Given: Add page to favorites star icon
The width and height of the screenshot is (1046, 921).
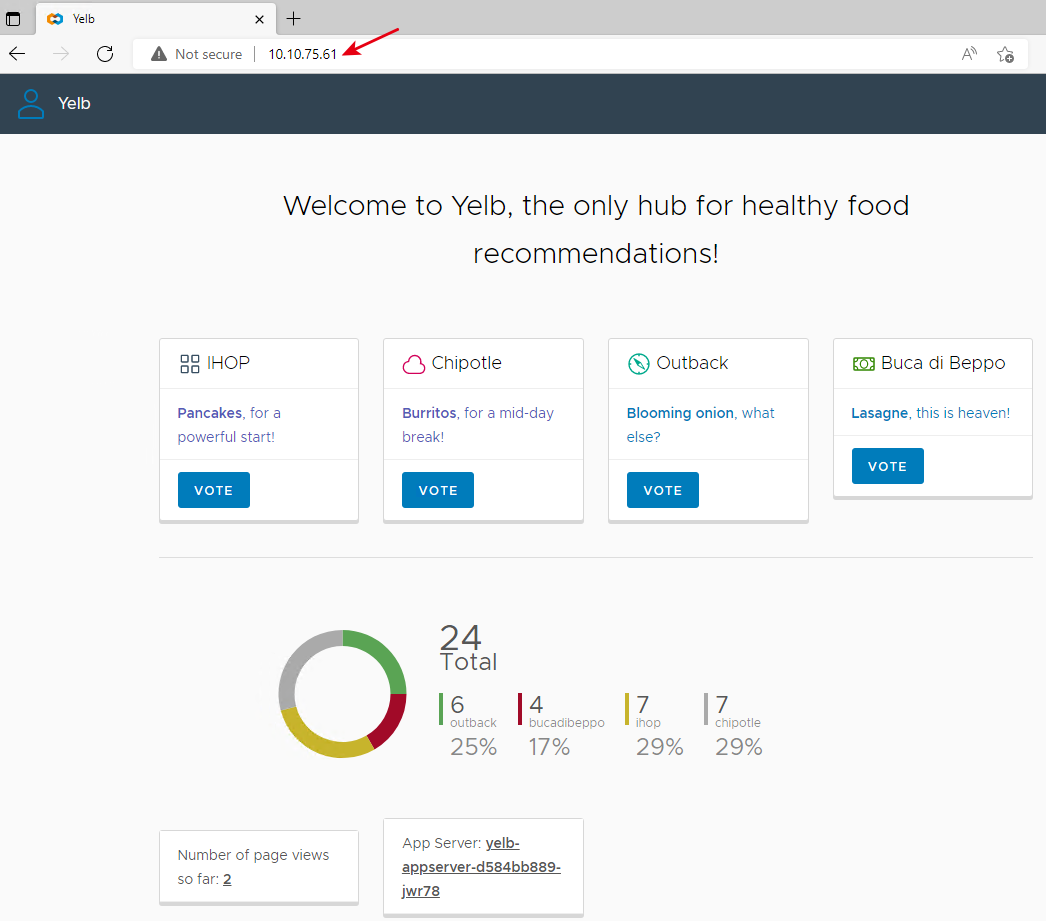Looking at the screenshot, I should pos(1005,54).
